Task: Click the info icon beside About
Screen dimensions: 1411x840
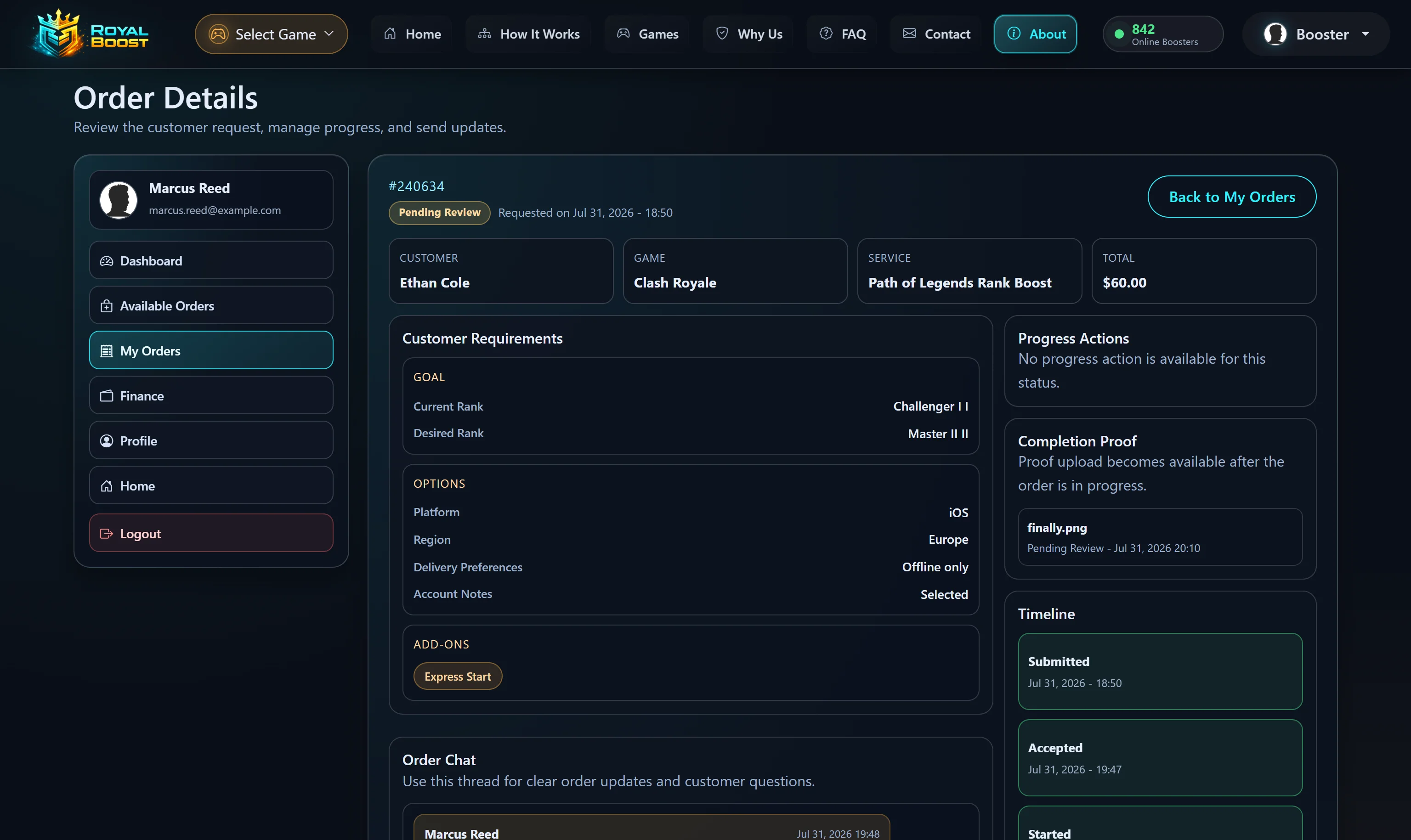Action: tap(1014, 34)
